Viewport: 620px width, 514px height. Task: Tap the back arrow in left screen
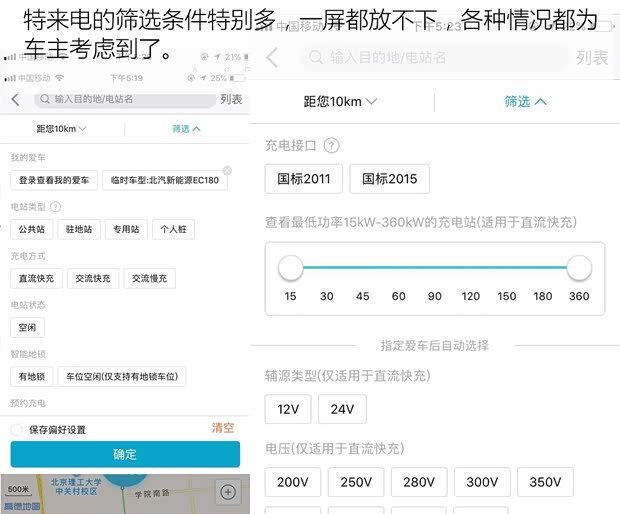click(15, 100)
